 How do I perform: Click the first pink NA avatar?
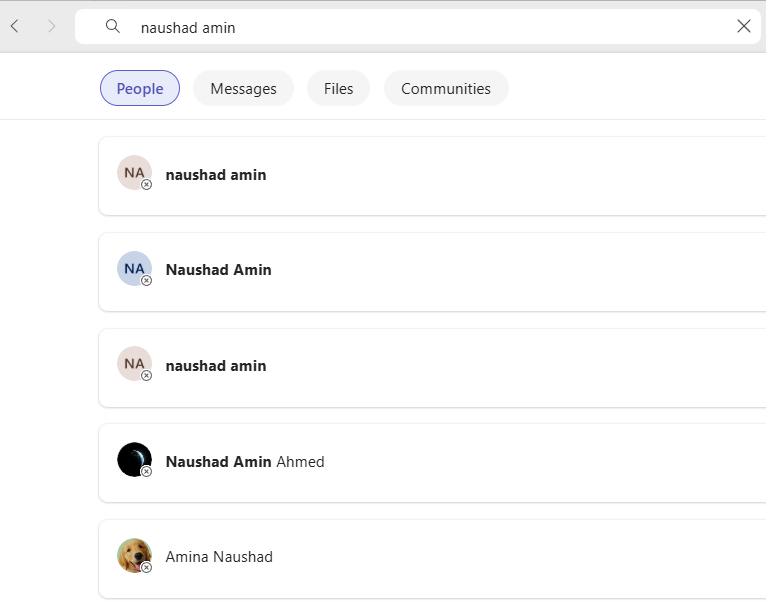click(134, 172)
